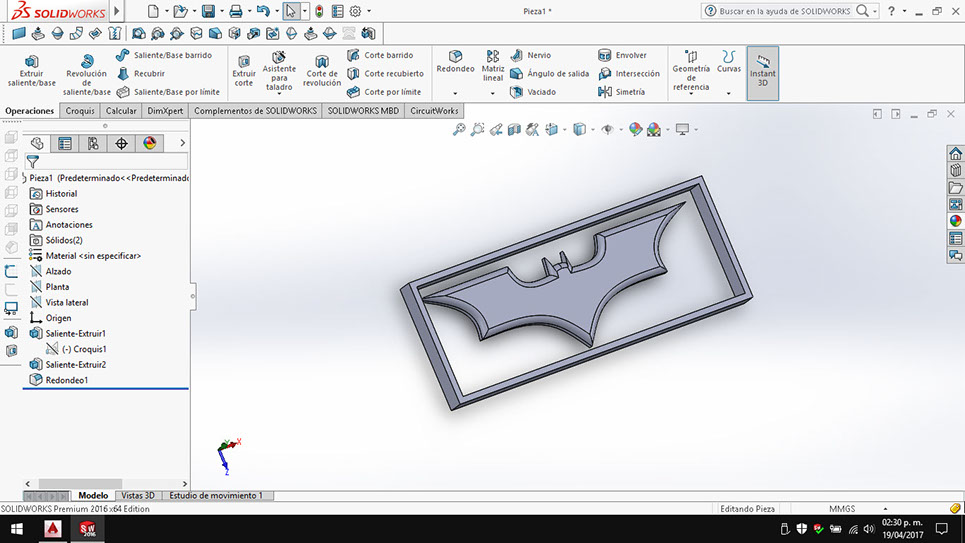Image resolution: width=965 pixels, height=543 pixels.
Task: Click the Saliente/Base por límite icon
Action: click(123, 92)
